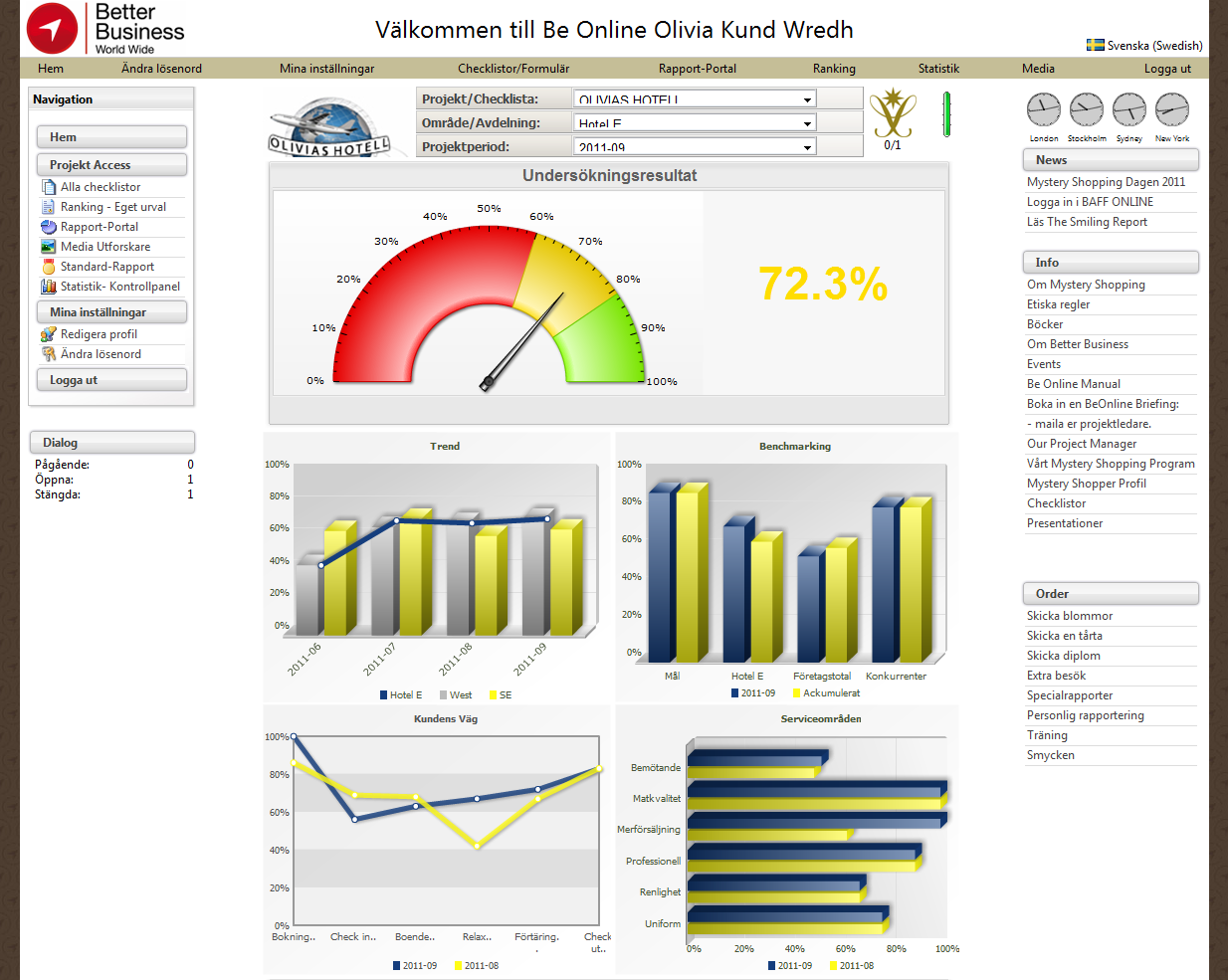This screenshot has height=980, width=1228.
Task: Open the Our Project Manager link
Action: point(1082,444)
